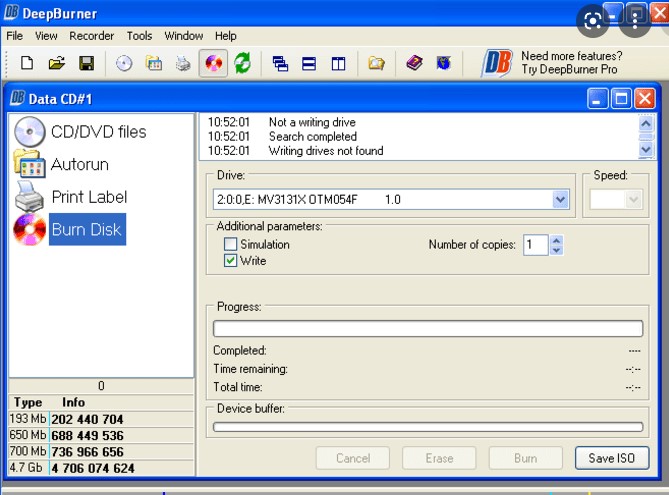Select Burn Disk in the side panel

pyautogui.click(x=70, y=229)
